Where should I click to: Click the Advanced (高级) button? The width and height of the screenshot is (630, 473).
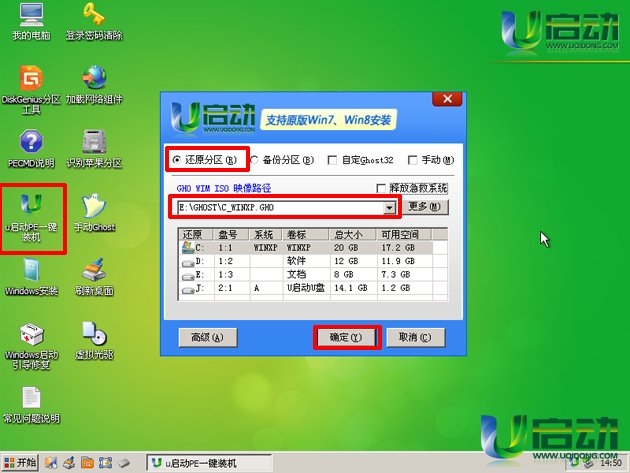click(207, 337)
